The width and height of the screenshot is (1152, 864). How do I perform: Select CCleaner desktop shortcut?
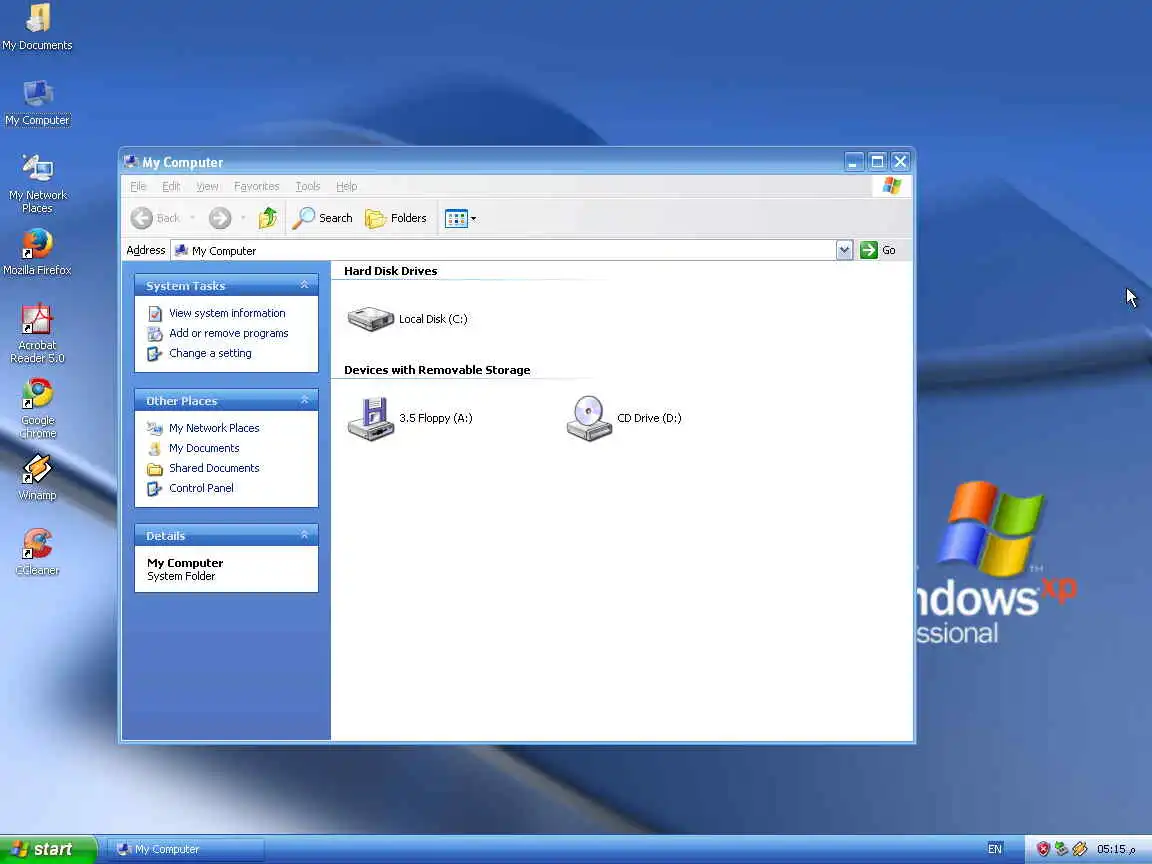point(37,552)
